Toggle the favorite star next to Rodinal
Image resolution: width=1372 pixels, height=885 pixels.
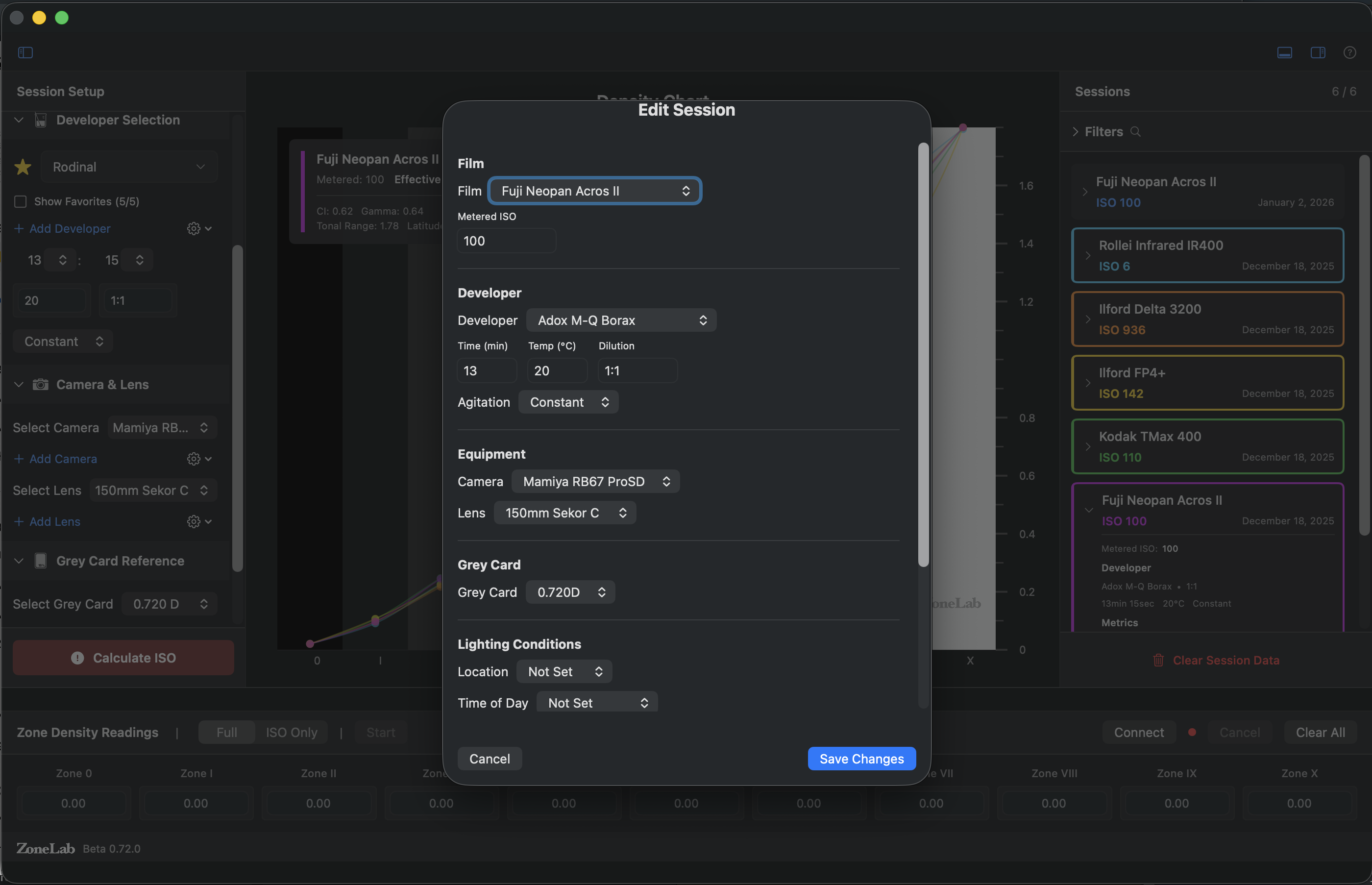(x=23, y=167)
